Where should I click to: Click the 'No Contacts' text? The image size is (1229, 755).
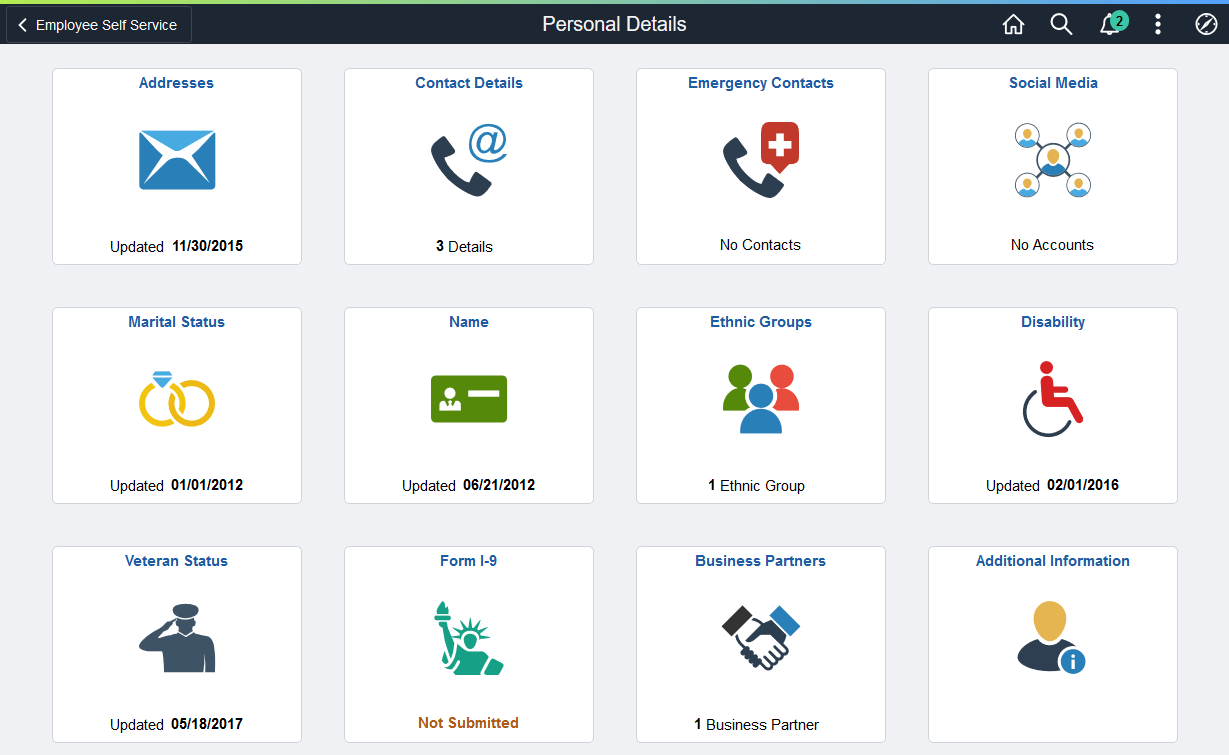760,244
